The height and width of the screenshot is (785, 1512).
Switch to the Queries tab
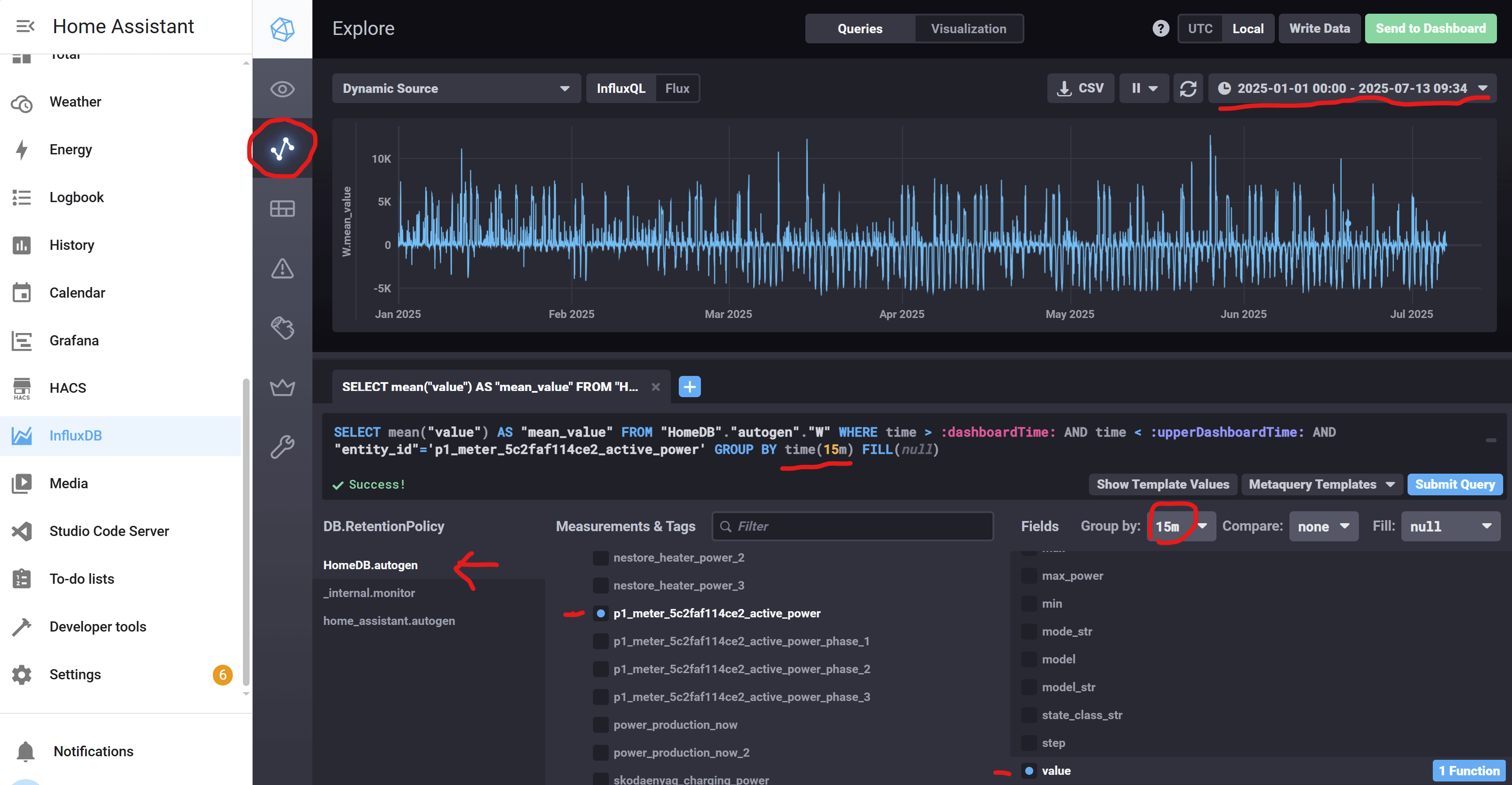(859, 29)
